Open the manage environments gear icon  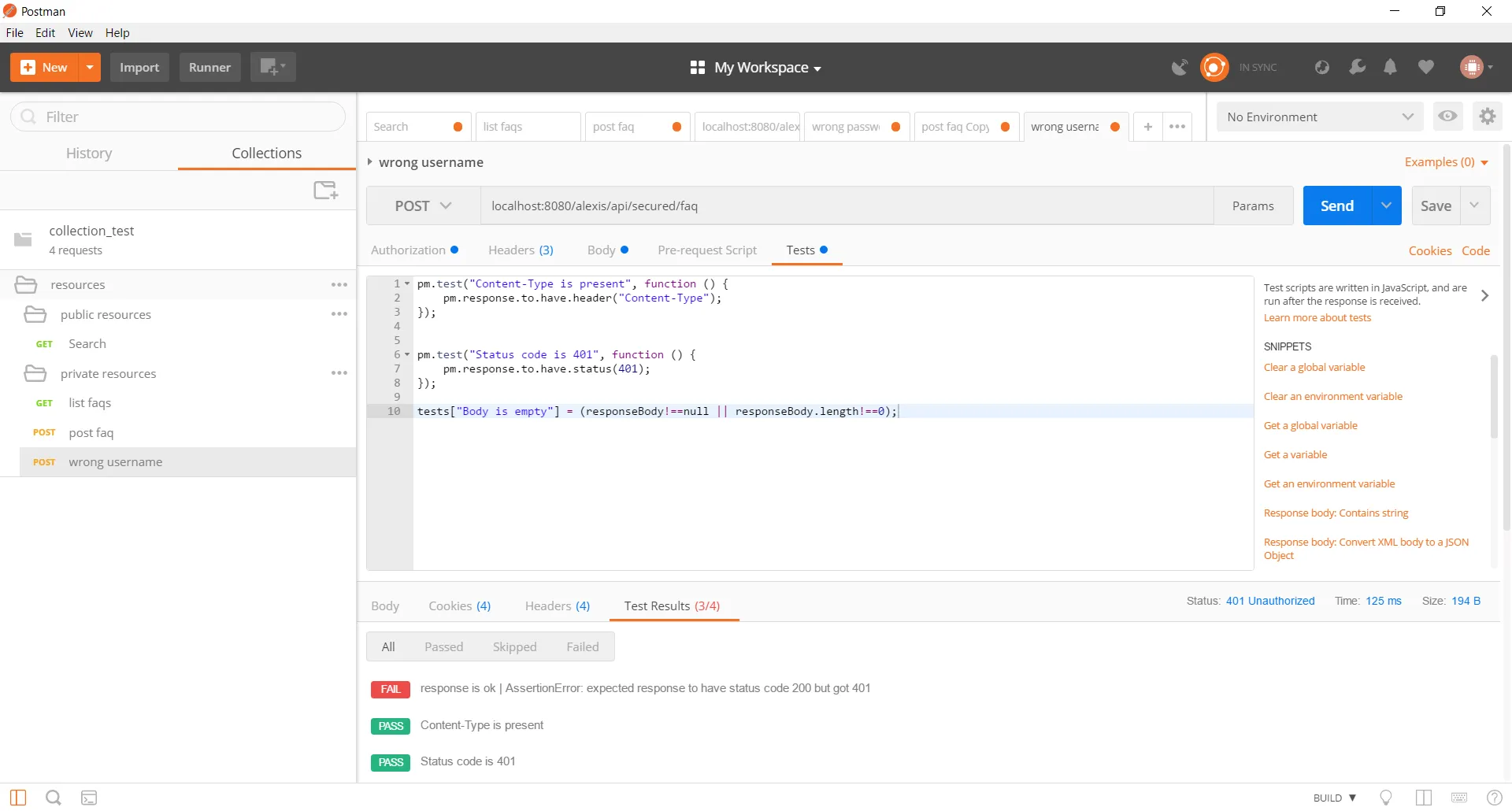pyautogui.click(x=1487, y=117)
